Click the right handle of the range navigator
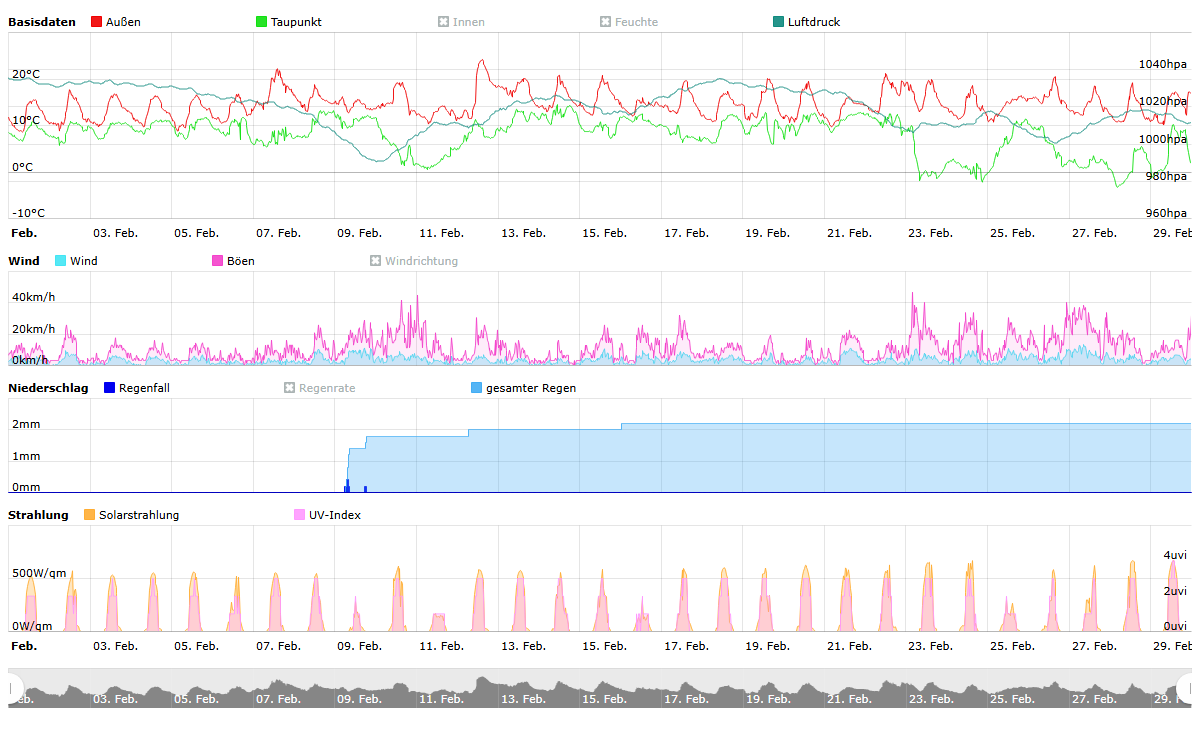This screenshot has height=750, width=1200. click(1186, 688)
